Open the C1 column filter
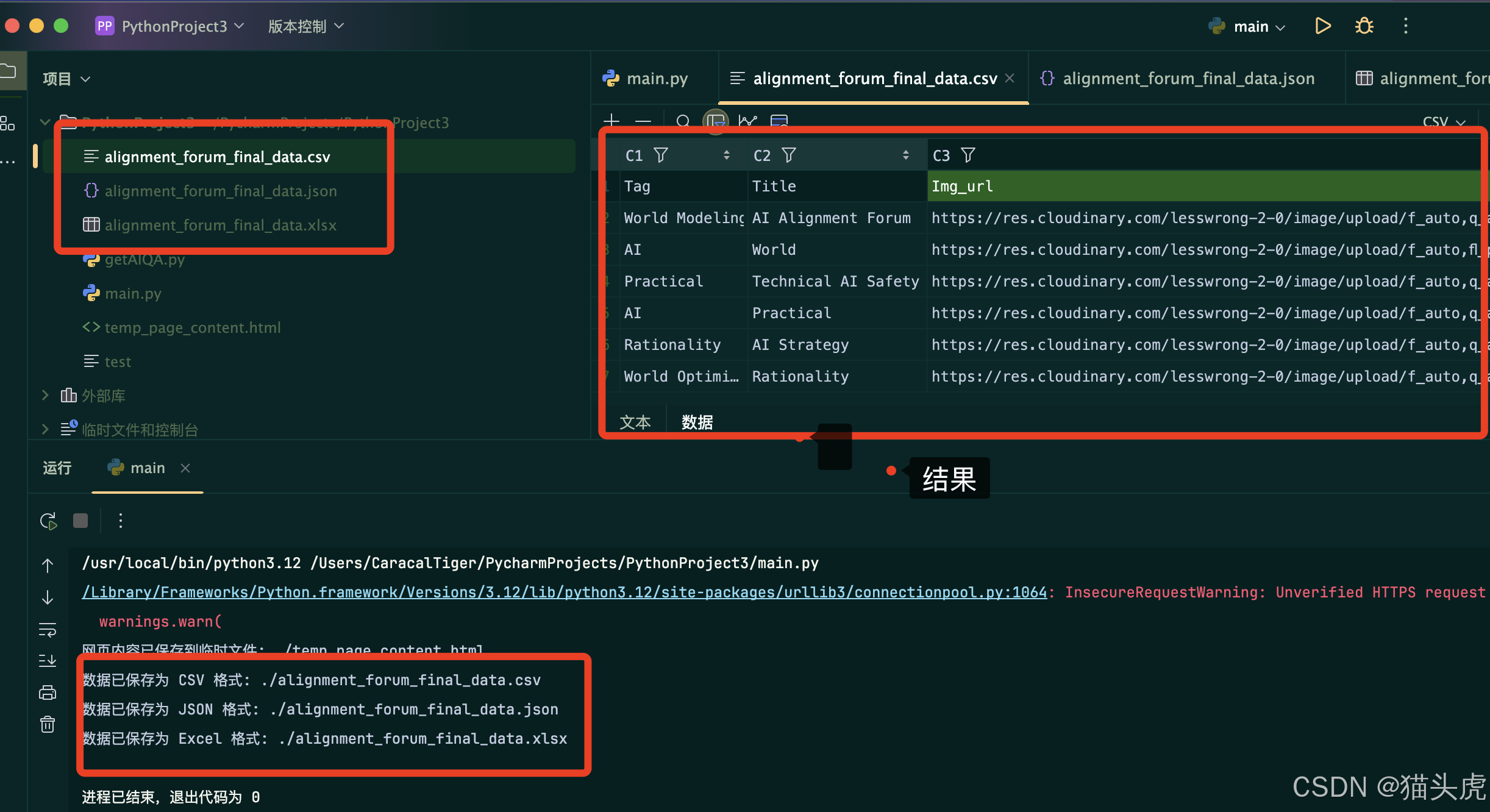This screenshot has width=1490, height=812. click(661, 155)
